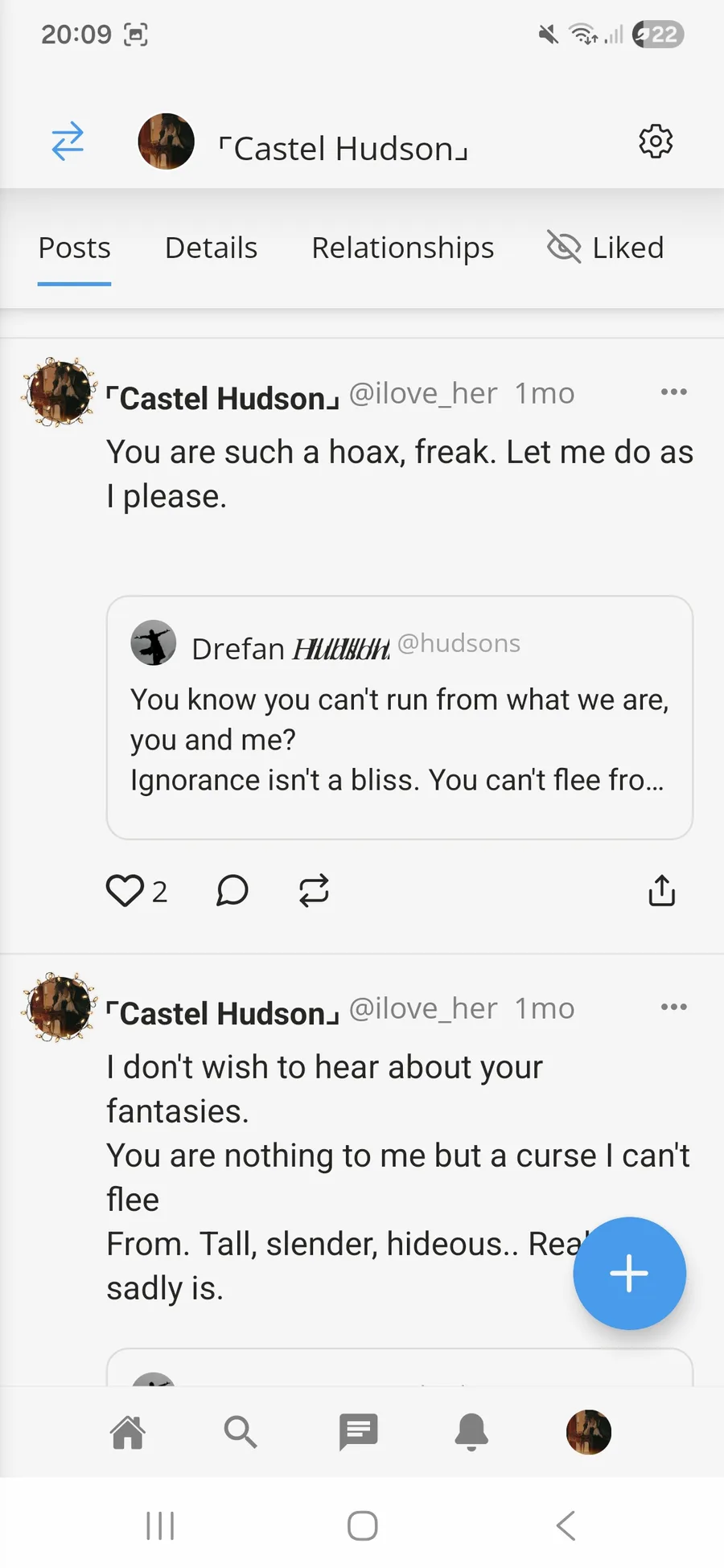Switch to the Relationships tab
Viewport: 724px width, 1568px height.
click(x=402, y=248)
